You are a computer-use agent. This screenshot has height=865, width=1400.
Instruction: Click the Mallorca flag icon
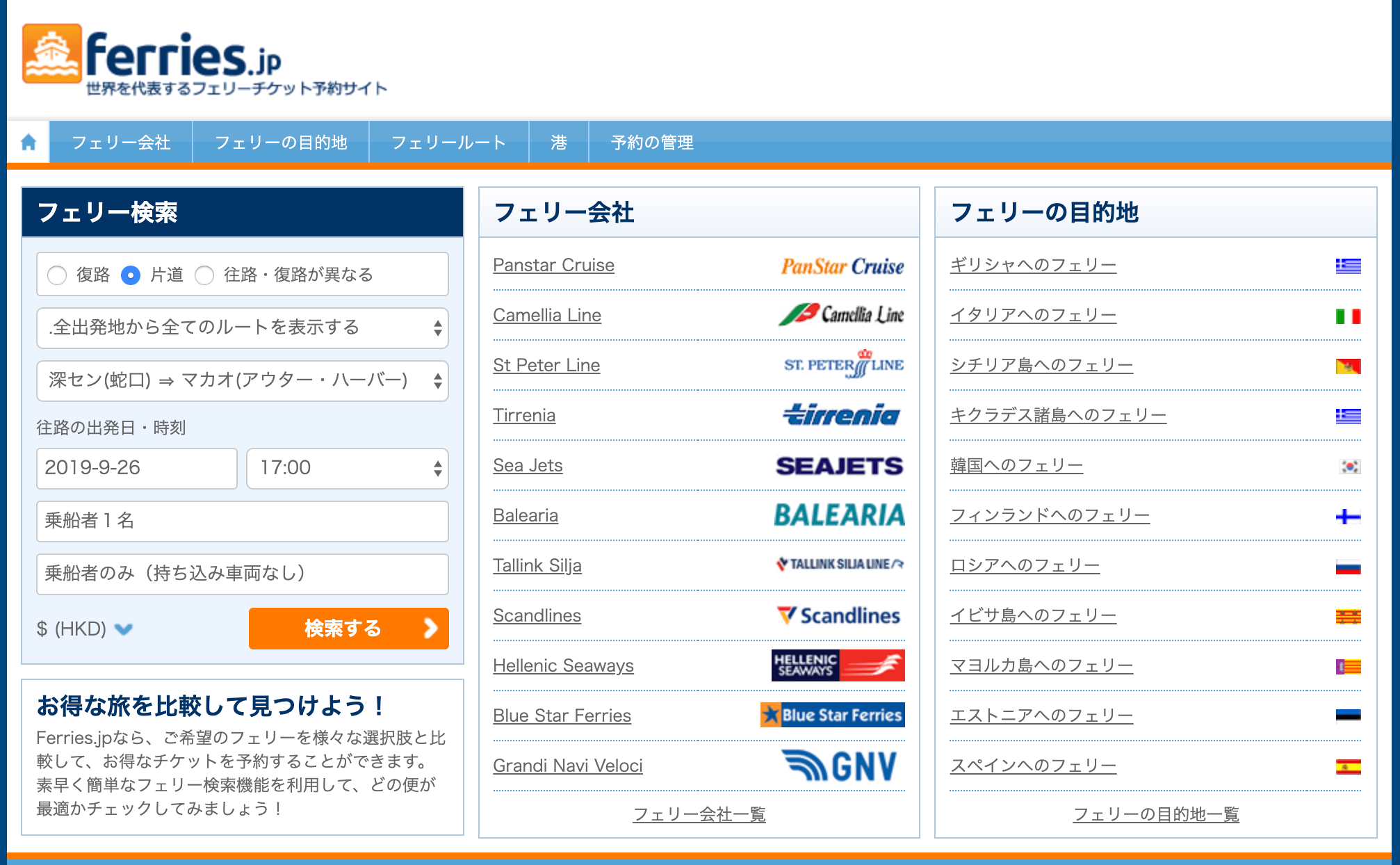(1348, 667)
